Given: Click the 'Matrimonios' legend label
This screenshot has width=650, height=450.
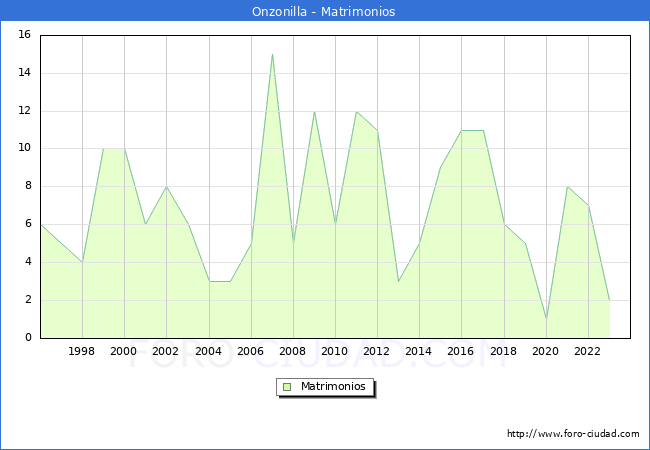Looking at the screenshot, I should coord(333,386).
